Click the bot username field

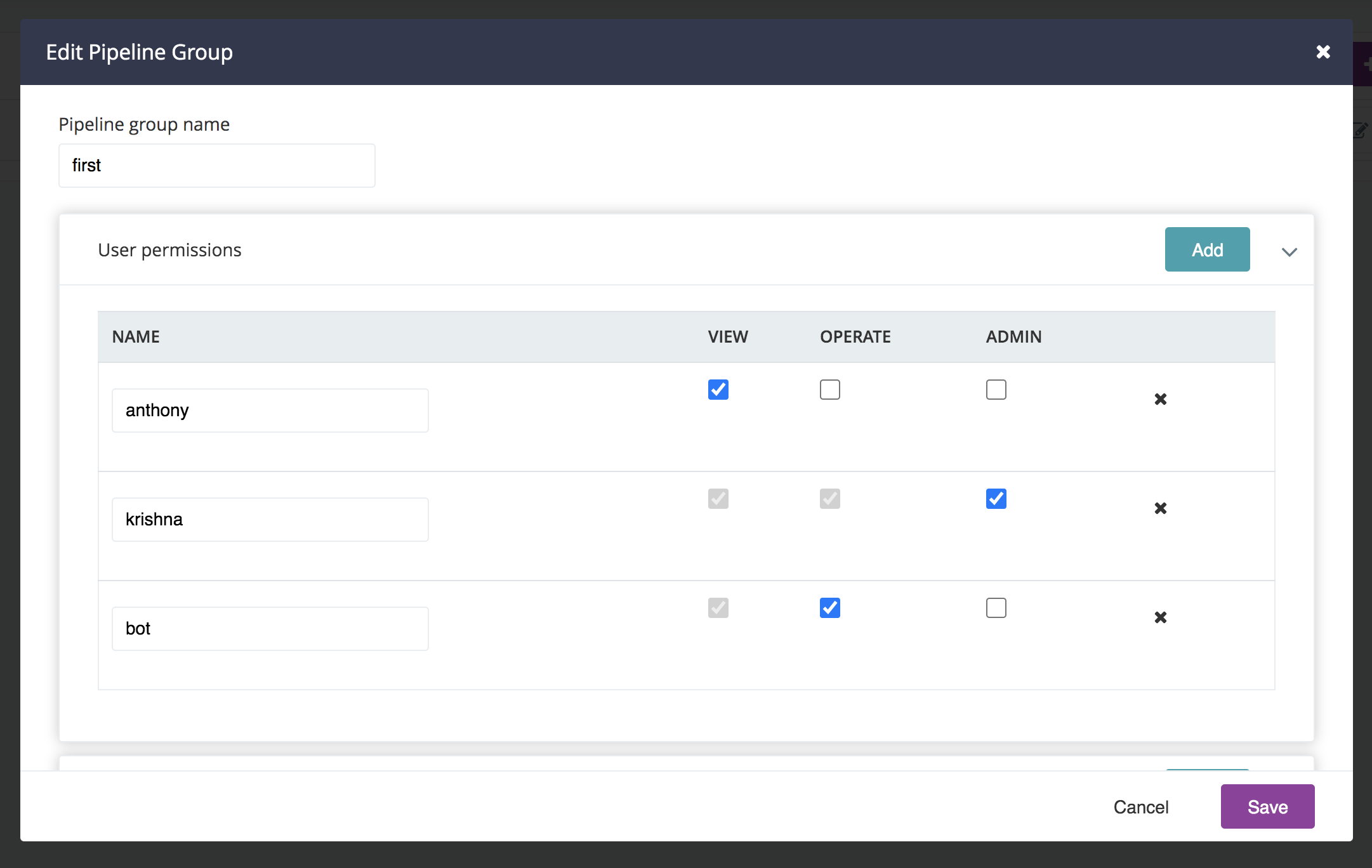point(270,629)
